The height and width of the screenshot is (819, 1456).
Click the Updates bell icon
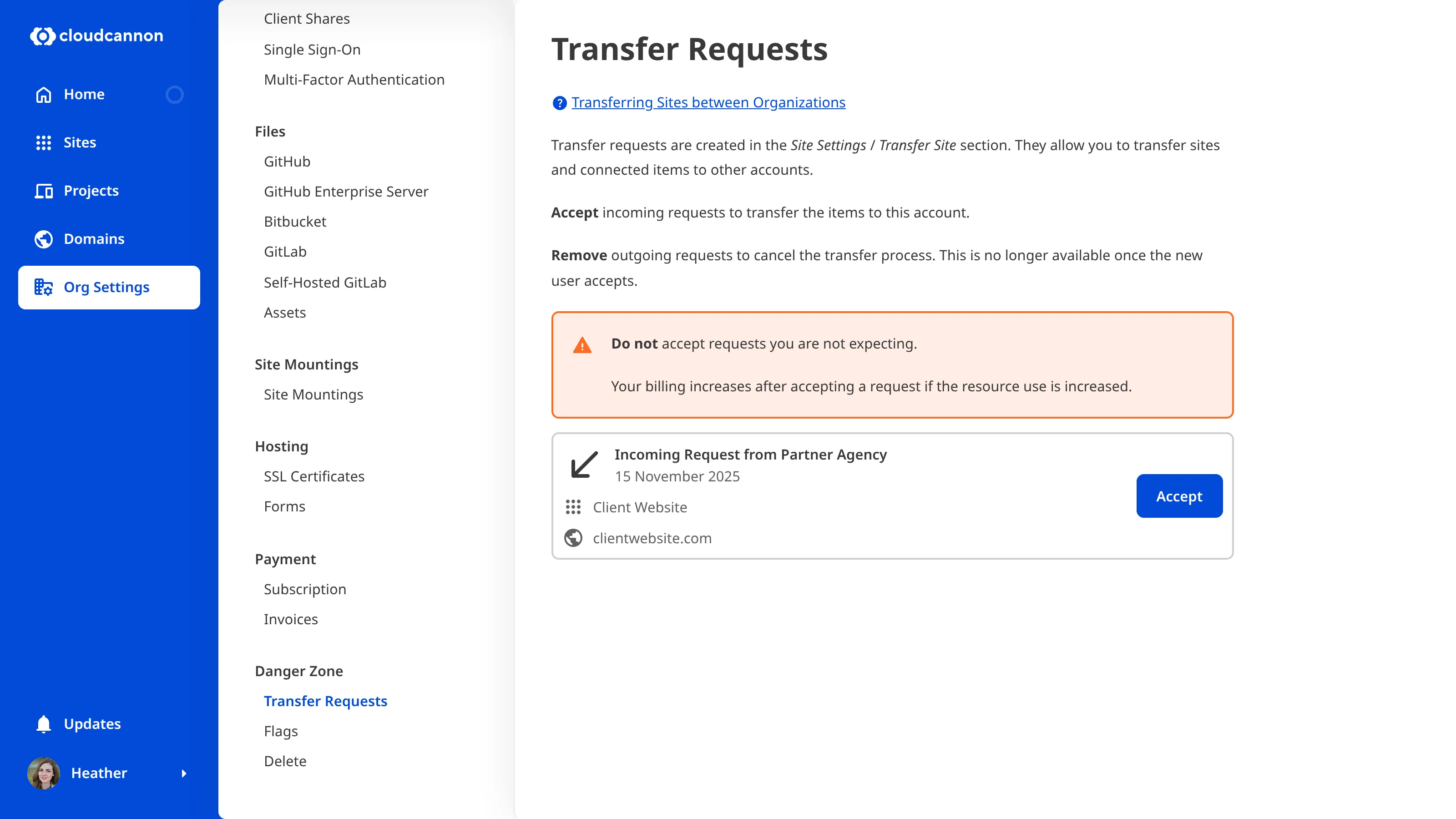44,723
